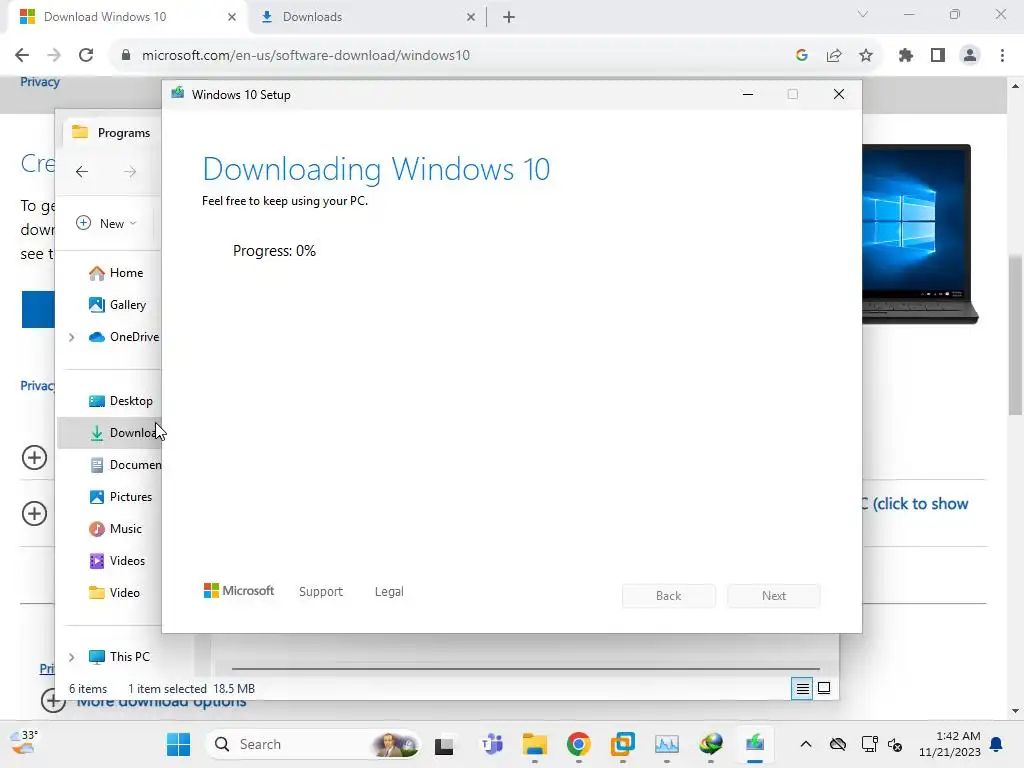Click muted volume tray icon

[x=895, y=744]
